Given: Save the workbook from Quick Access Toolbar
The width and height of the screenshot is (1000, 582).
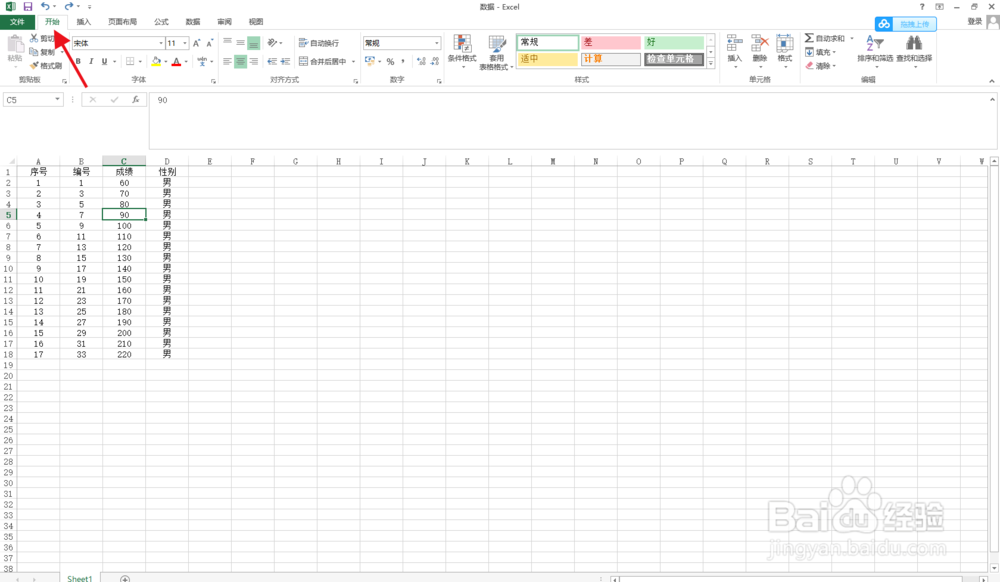Looking at the screenshot, I should (27, 6).
